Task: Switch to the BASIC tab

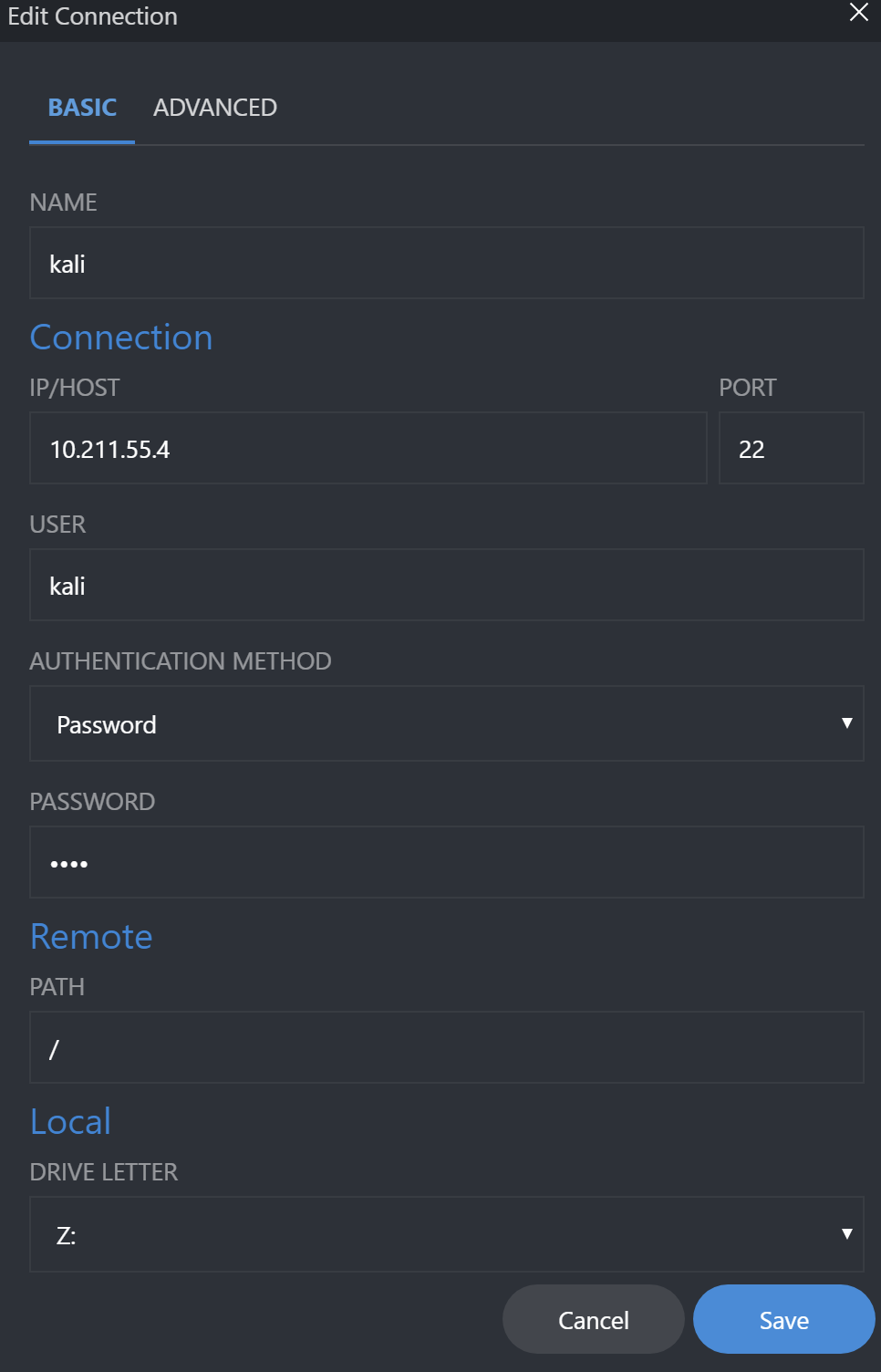Action: pos(82,108)
